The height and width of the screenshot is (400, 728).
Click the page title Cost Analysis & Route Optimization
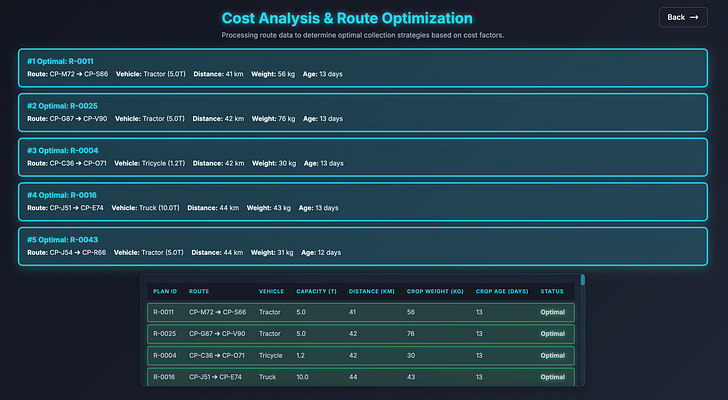pyautogui.click(x=347, y=18)
